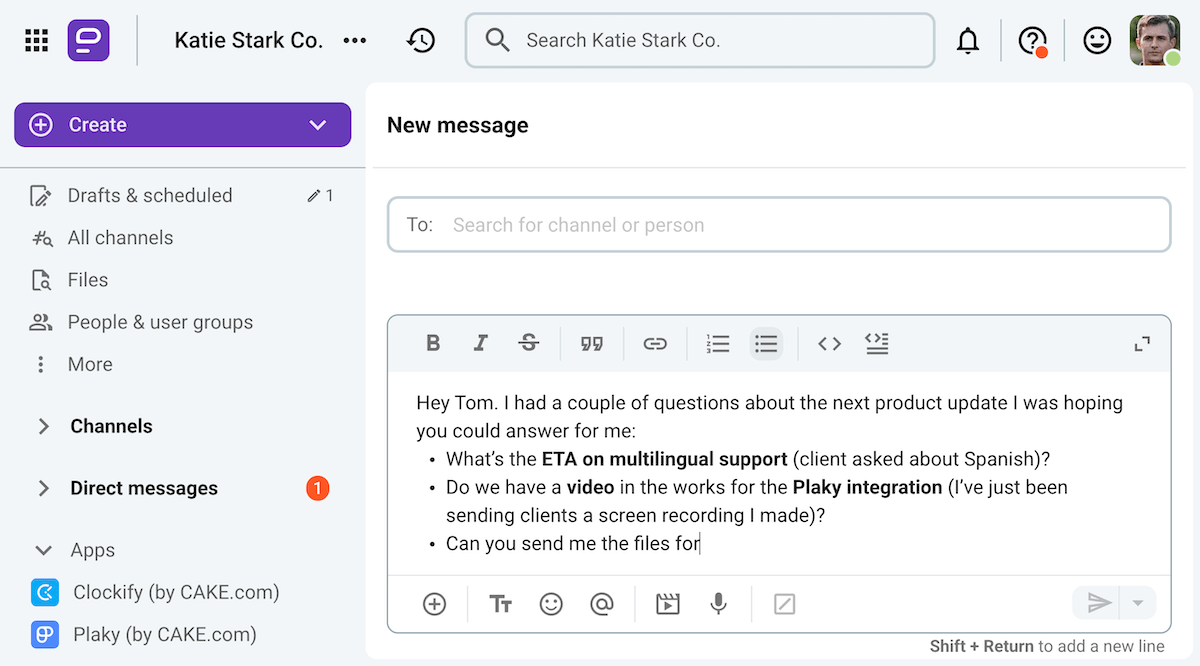
Task: Open the emoji picker in the composer
Action: click(x=551, y=604)
